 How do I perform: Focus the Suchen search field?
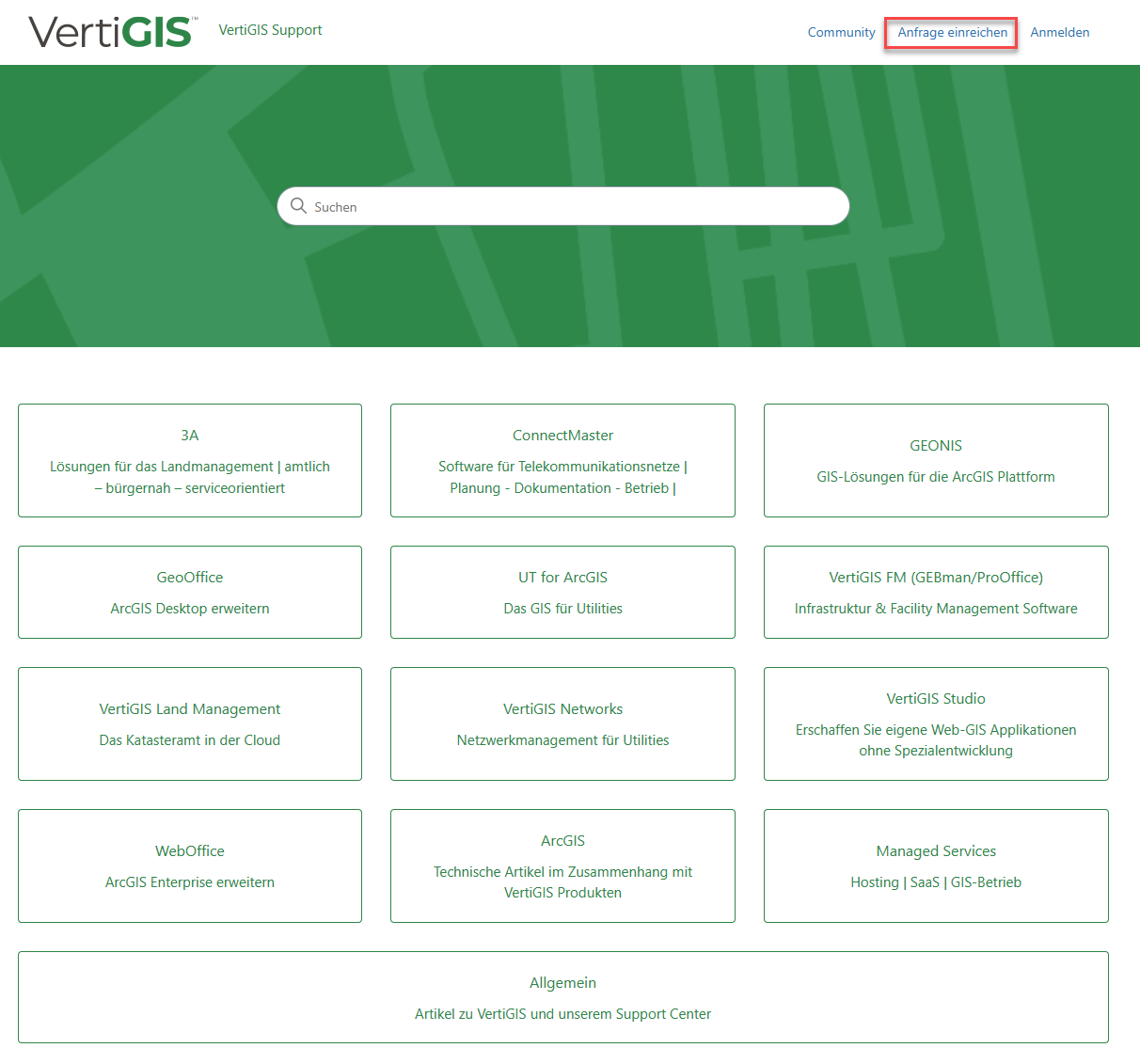(563, 206)
